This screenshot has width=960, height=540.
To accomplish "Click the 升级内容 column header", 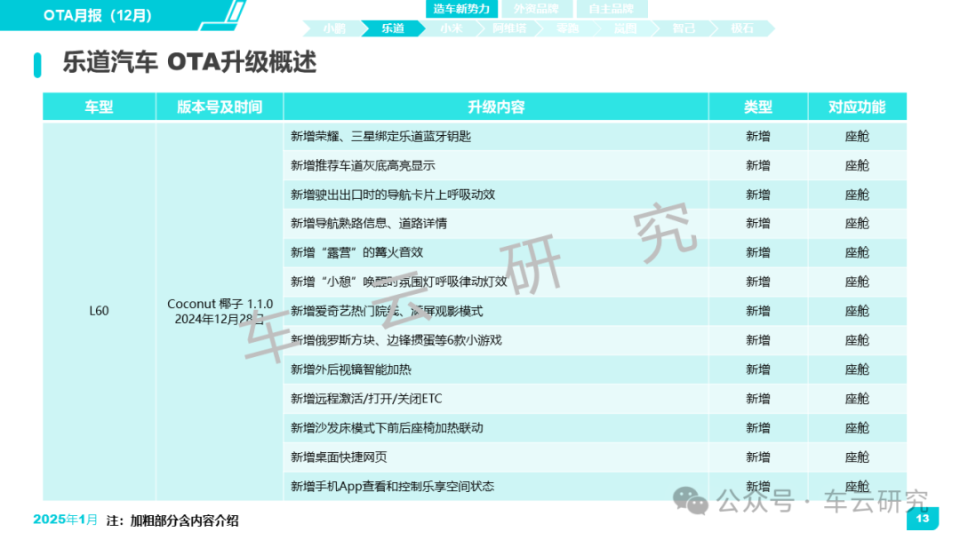I will (496, 107).
